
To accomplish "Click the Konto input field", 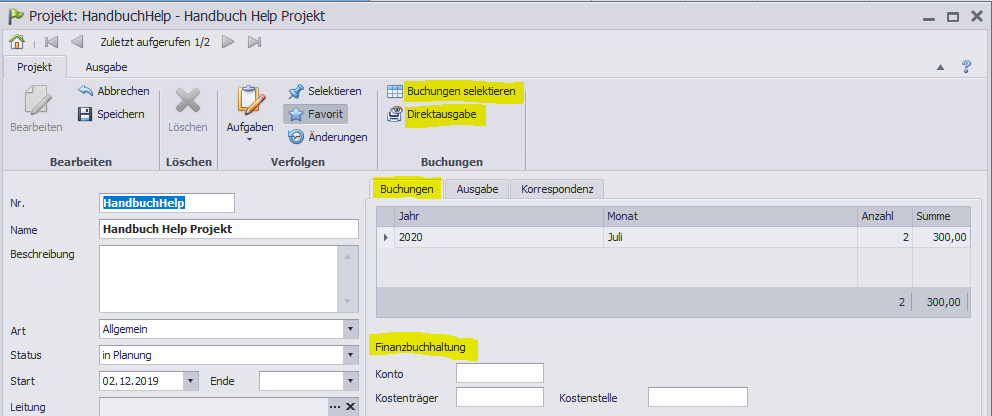I will (500, 373).
